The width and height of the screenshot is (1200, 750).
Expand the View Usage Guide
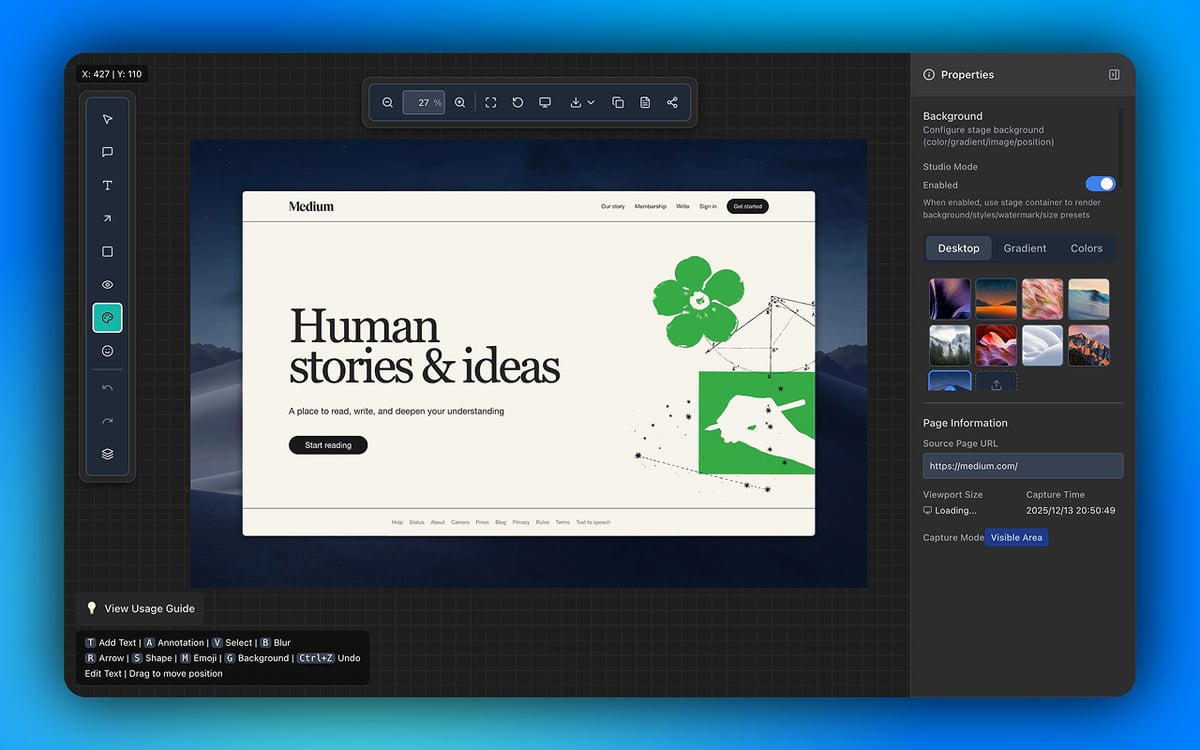click(140, 608)
